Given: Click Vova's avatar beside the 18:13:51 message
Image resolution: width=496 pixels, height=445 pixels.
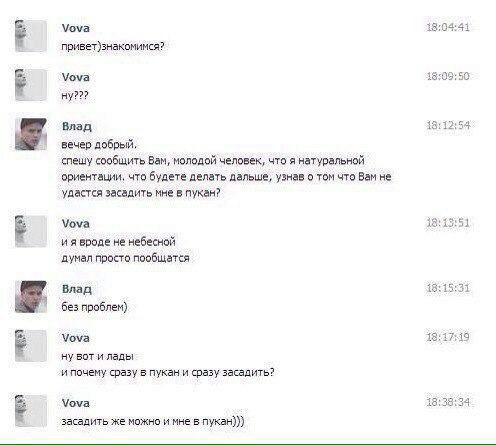Looking at the screenshot, I should tap(31, 231).
